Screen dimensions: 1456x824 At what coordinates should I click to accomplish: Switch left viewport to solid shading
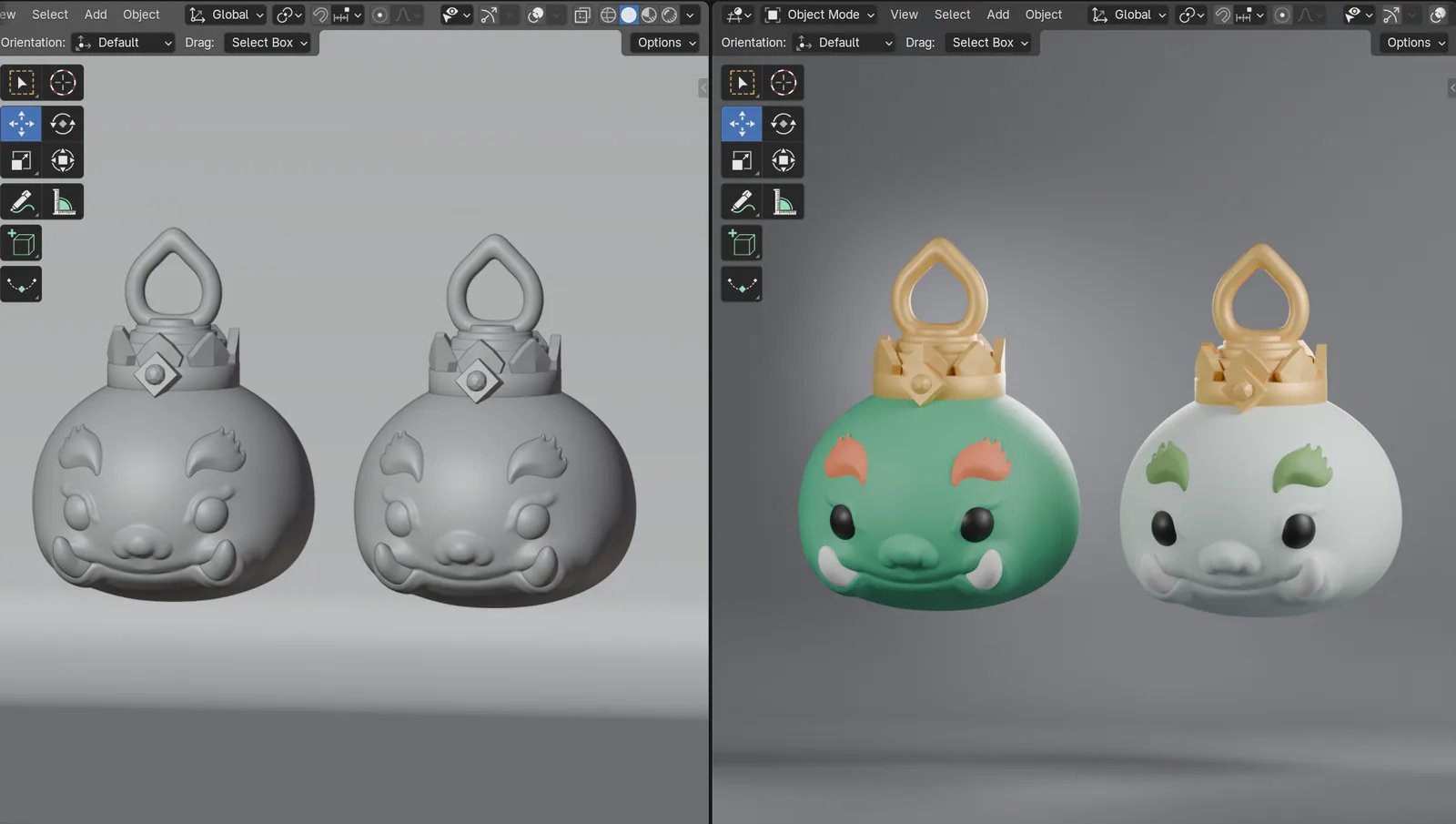tap(629, 15)
